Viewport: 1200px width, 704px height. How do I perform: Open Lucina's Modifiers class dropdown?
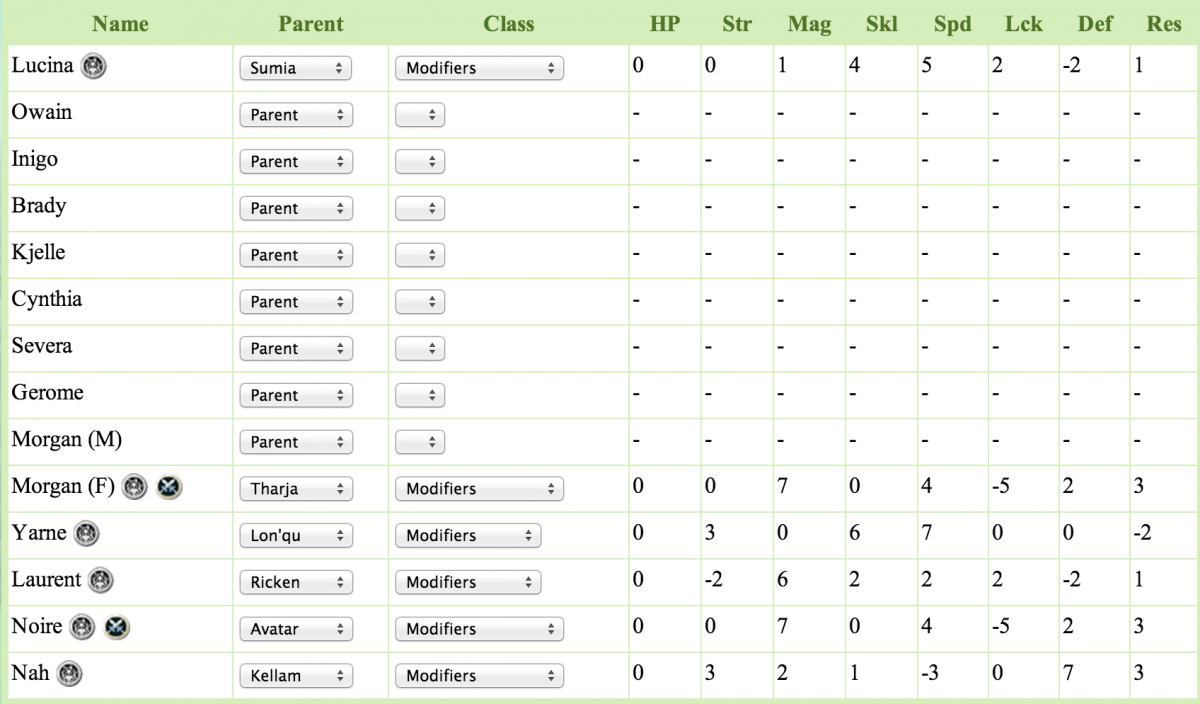pos(479,68)
